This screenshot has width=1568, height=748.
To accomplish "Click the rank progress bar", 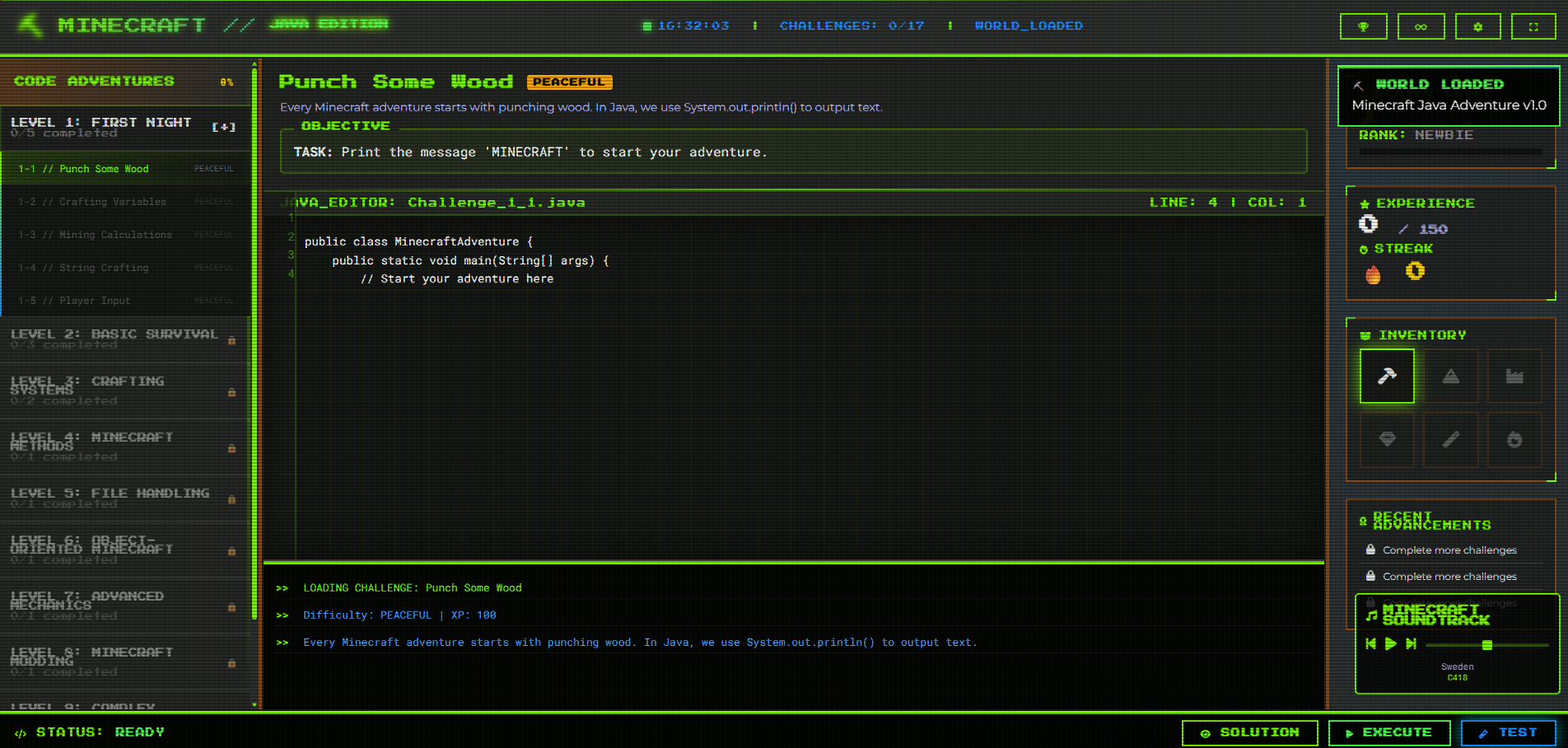I will tap(1451, 152).
